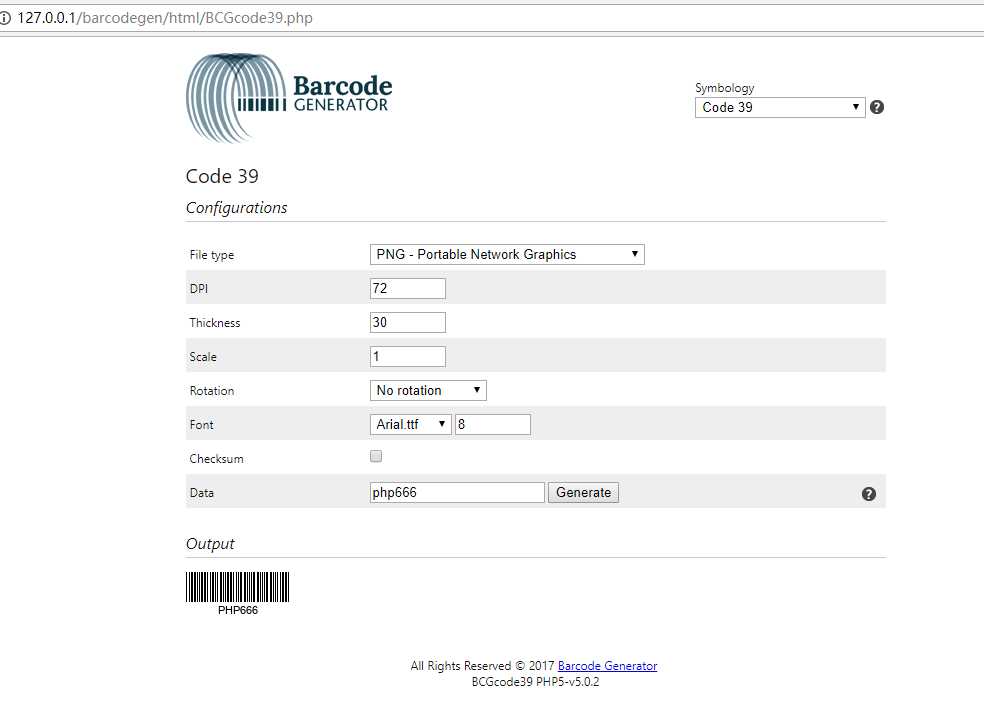Image resolution: width=984 pixels, height=702 pixels.
Task: Click the generated PHP666 barcode image
Action: click(238, 593)
